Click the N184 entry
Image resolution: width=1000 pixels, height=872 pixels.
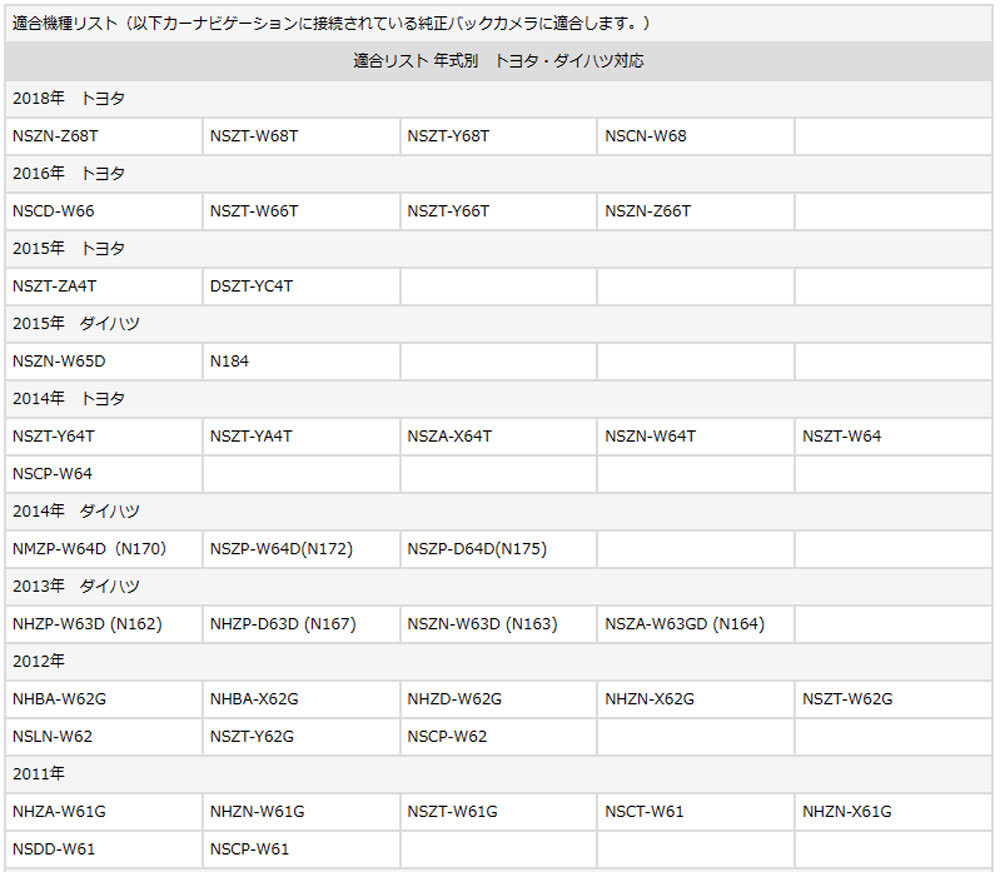pos(301,361)
